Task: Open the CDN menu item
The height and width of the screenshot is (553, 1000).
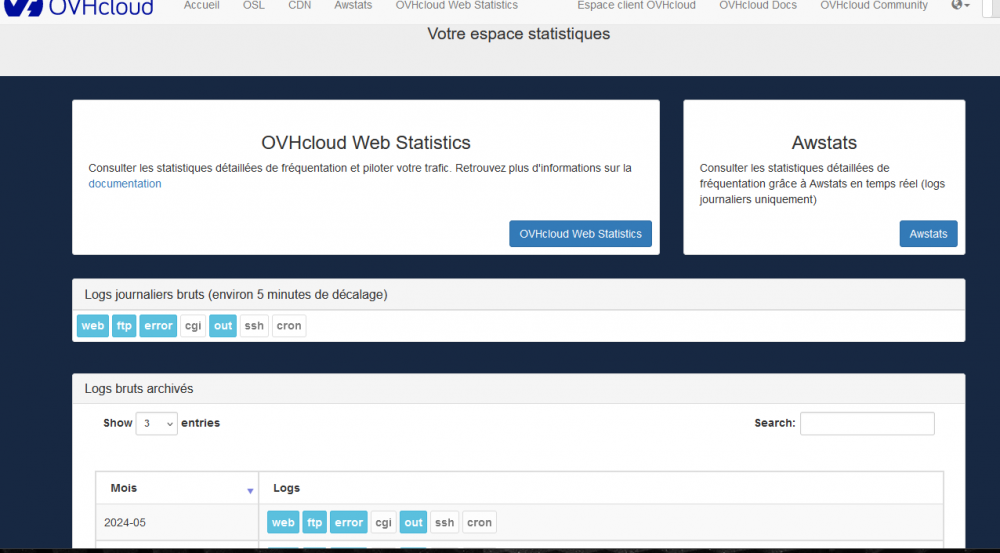Action: [300, 5]
